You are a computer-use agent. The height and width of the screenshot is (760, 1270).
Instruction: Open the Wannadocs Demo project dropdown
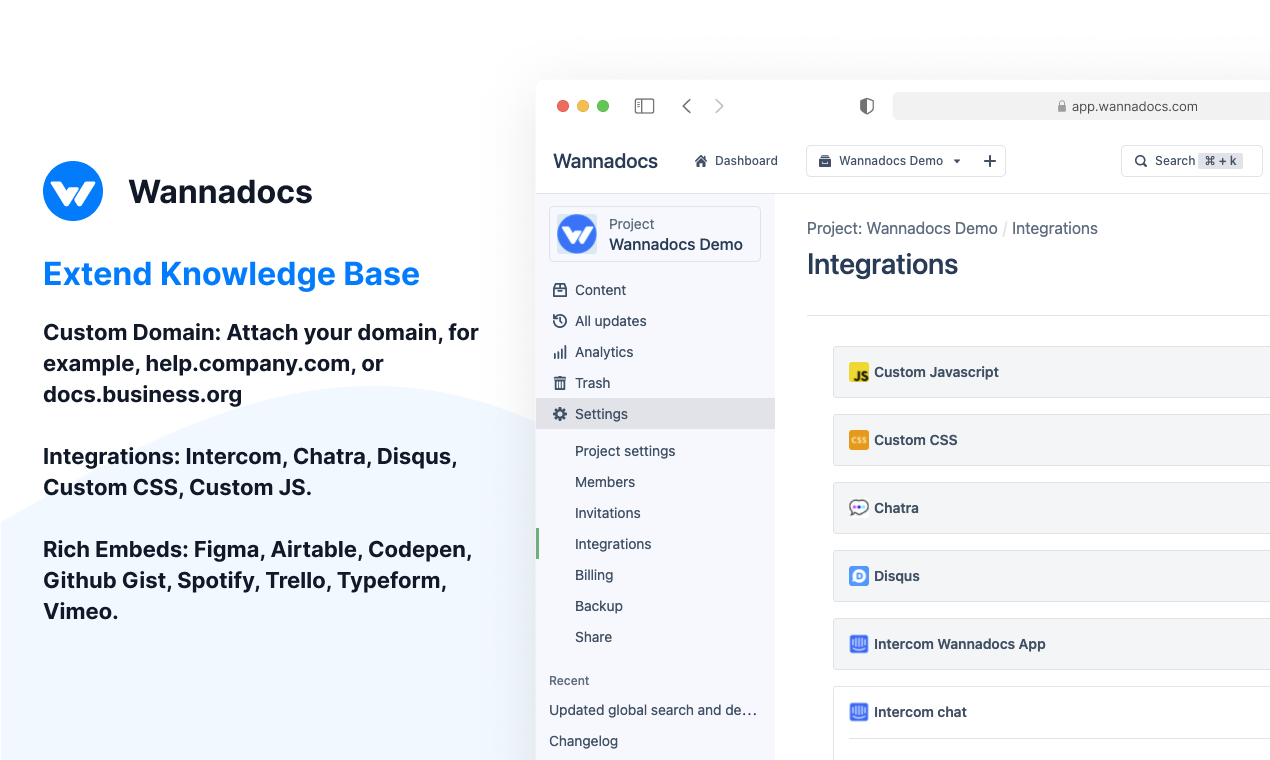tap(890, 161)
